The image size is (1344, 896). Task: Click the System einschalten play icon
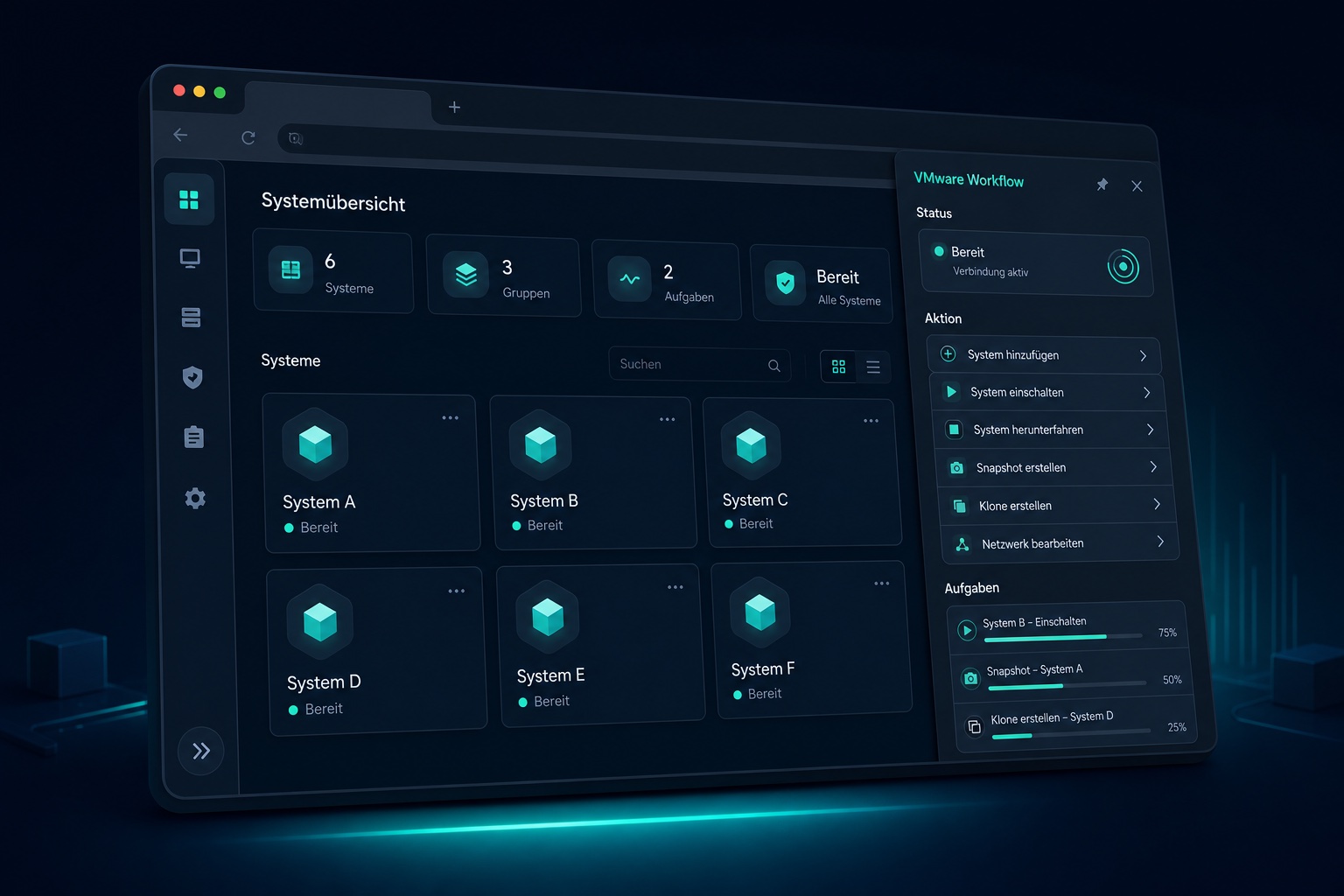[951, 392]
